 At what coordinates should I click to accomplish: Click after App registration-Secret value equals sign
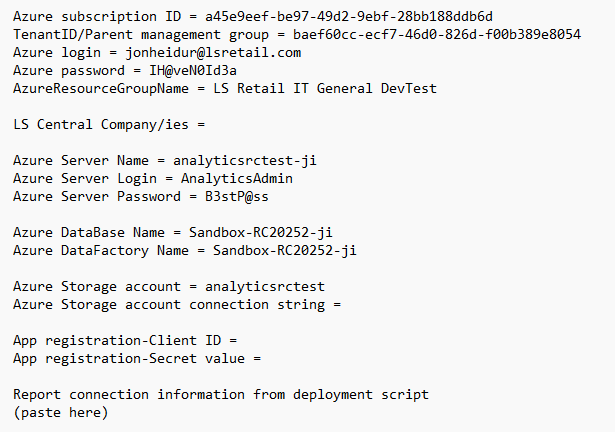tap(266, 358)
